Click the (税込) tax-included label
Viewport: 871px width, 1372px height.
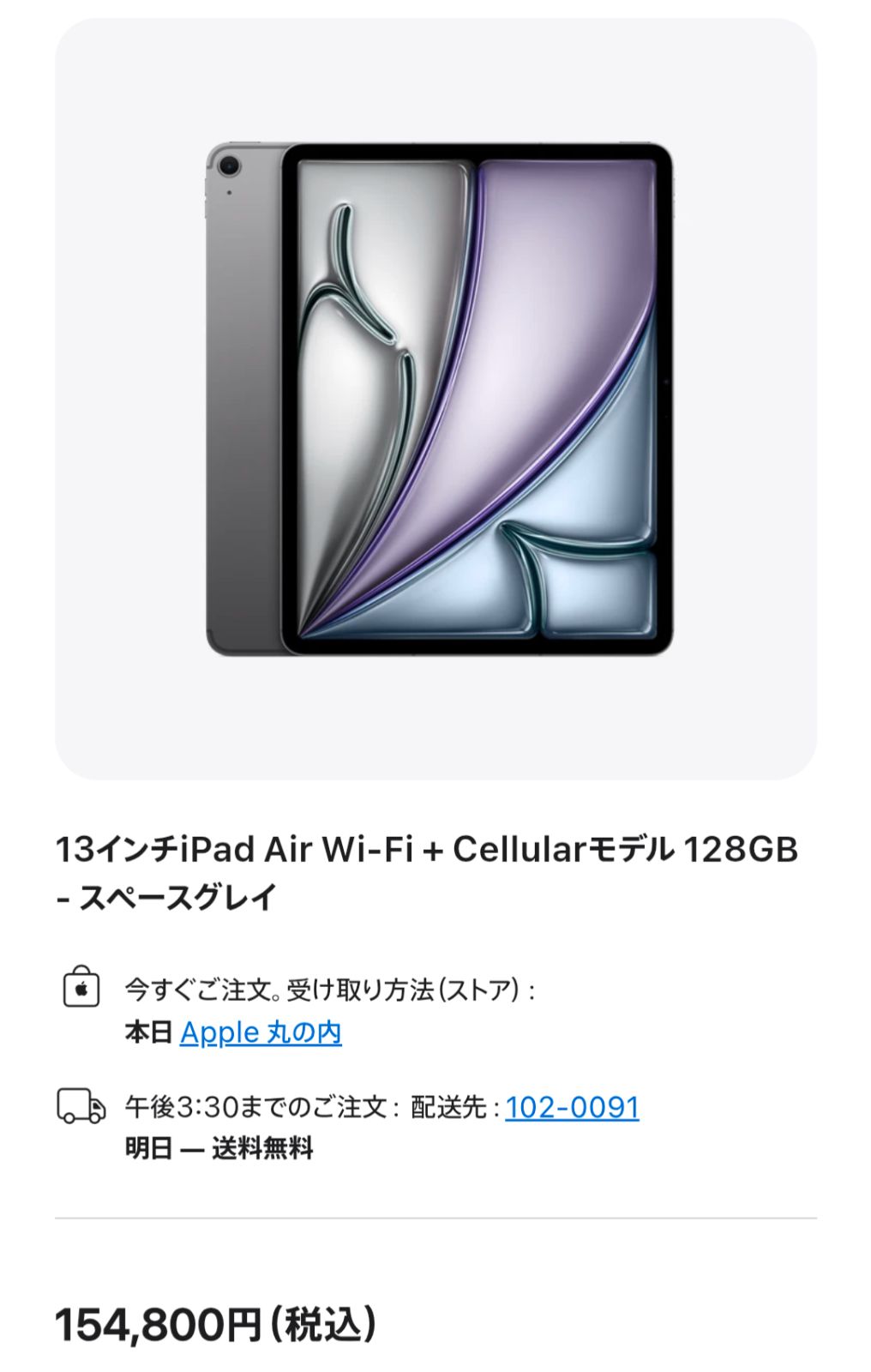324,1325
